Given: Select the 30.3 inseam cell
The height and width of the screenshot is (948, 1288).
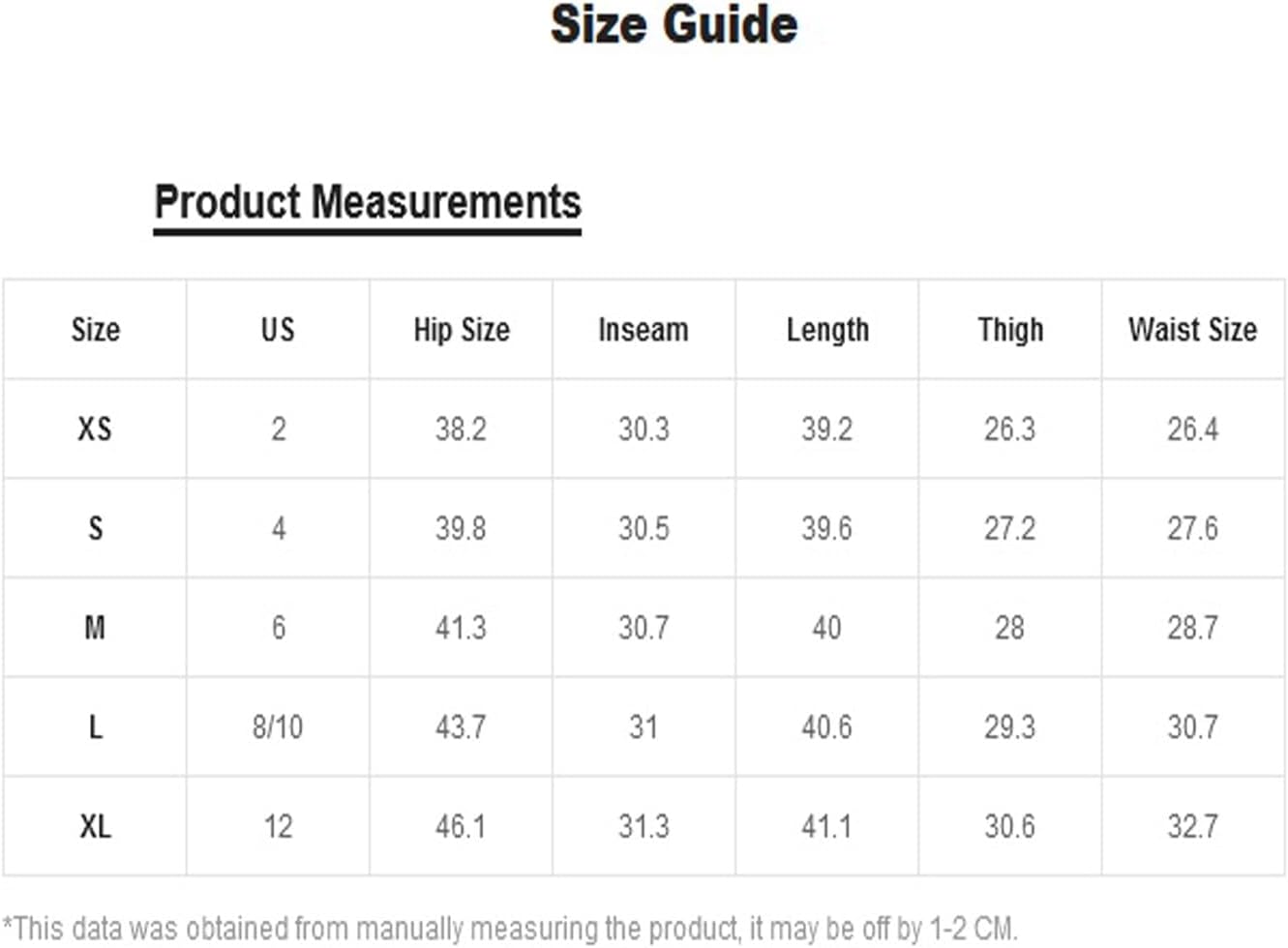Looking at the screenshot, I should (644, 429).
